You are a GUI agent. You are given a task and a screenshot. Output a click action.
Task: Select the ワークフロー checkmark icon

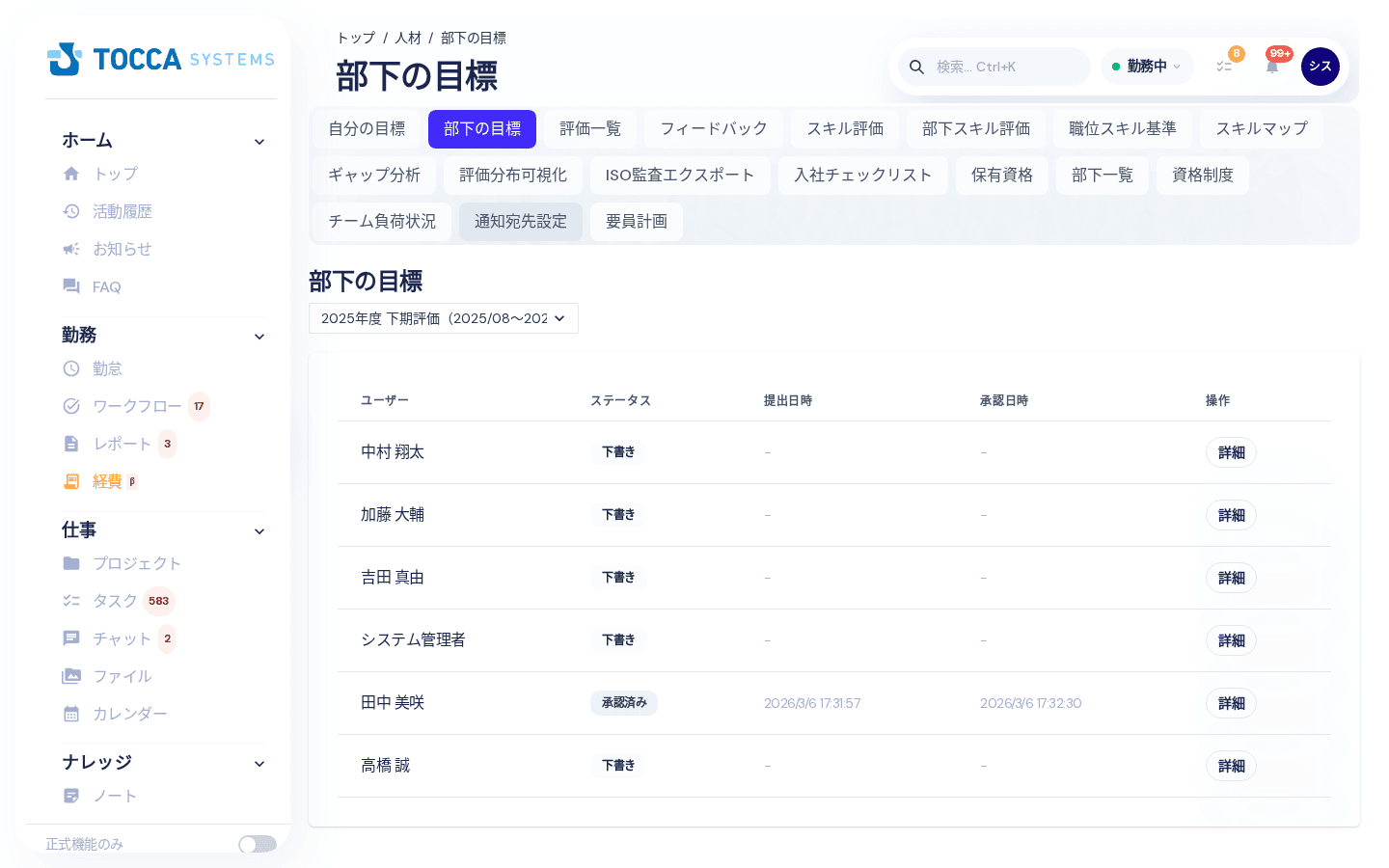click(71, 406)
